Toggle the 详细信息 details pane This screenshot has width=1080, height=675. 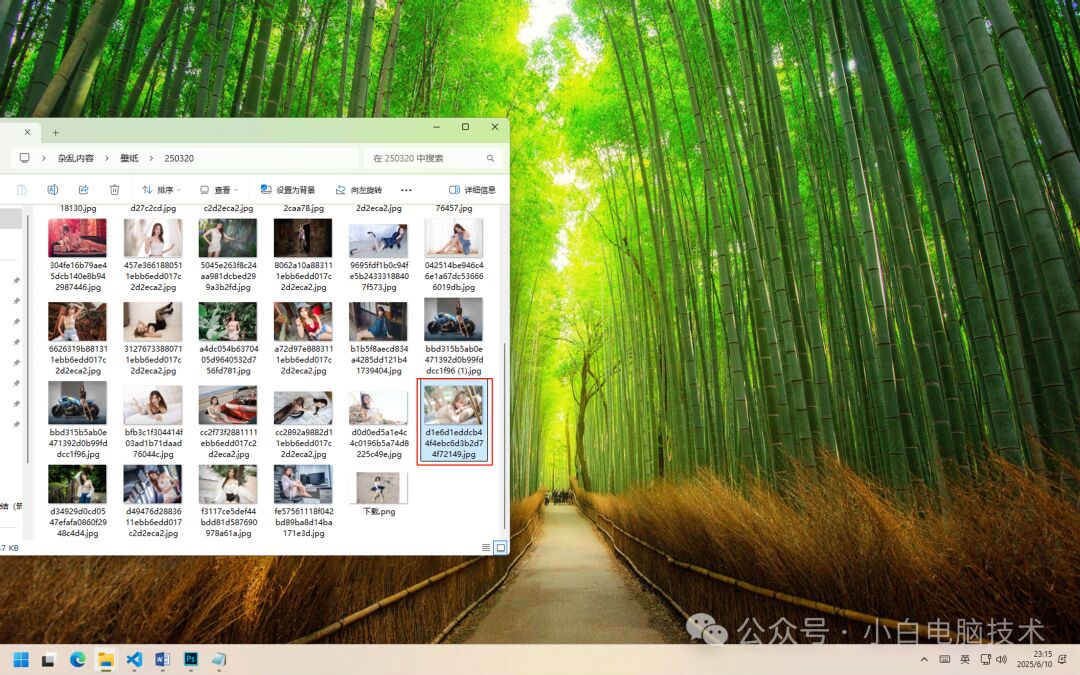pyautogui.click(x=472, y=189)
